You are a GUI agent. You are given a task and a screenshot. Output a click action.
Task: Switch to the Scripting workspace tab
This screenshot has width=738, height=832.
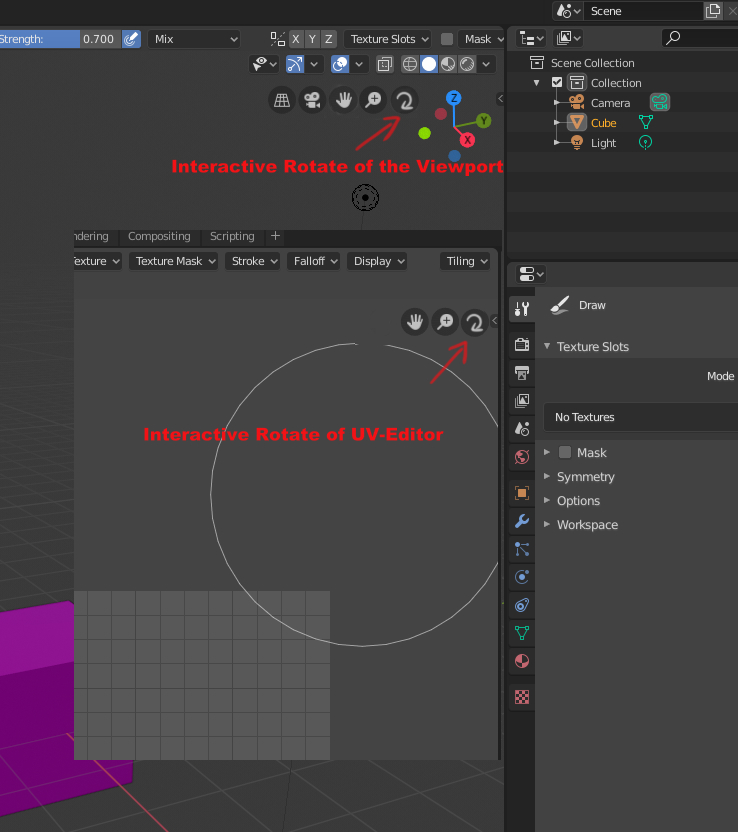tap(232, 236)
